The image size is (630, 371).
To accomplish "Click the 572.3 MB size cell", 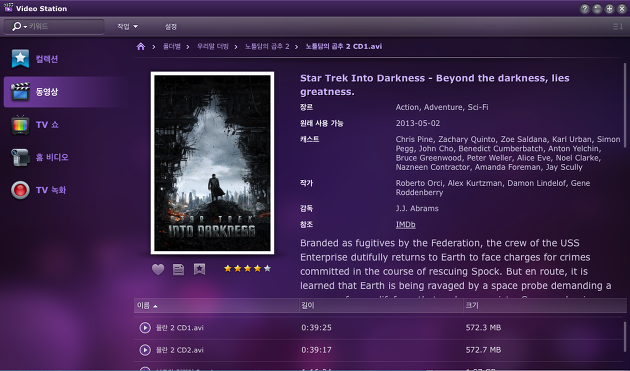I will tap(483, 328).
